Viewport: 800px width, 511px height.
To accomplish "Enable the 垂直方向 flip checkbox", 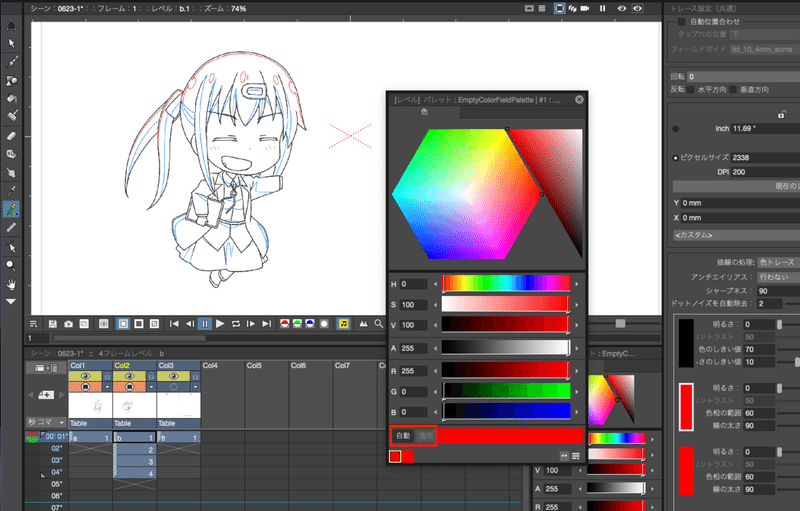I will [733, 89].
